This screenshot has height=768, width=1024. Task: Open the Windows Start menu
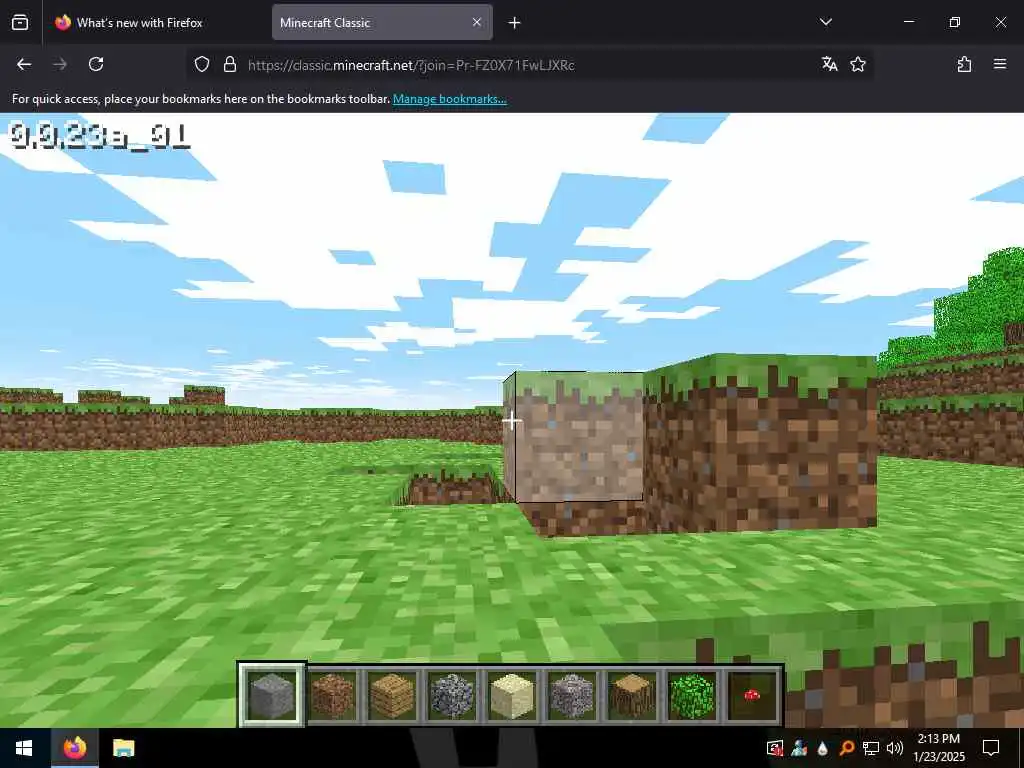(25, 748)
